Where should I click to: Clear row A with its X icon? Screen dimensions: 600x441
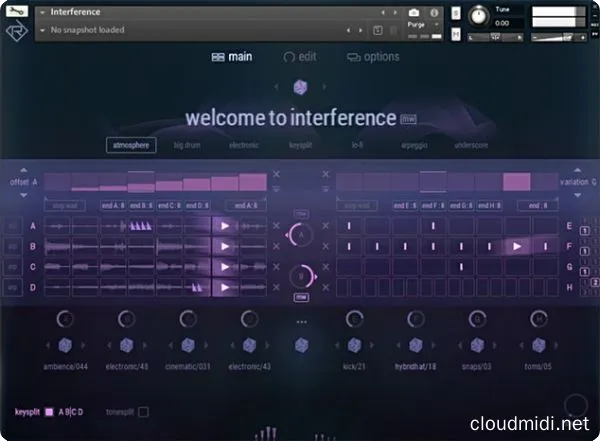pos(276,226)
